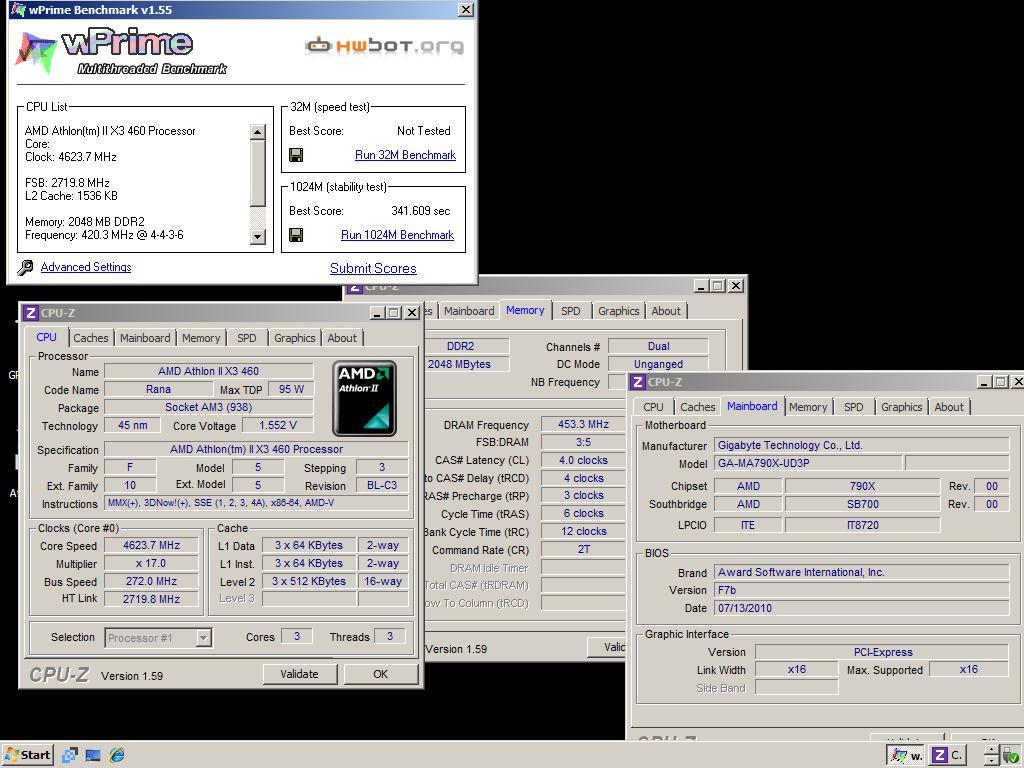Click OK in the front CPU-Z window
The width and height of the screenshot is (1024, 768).
381,674
